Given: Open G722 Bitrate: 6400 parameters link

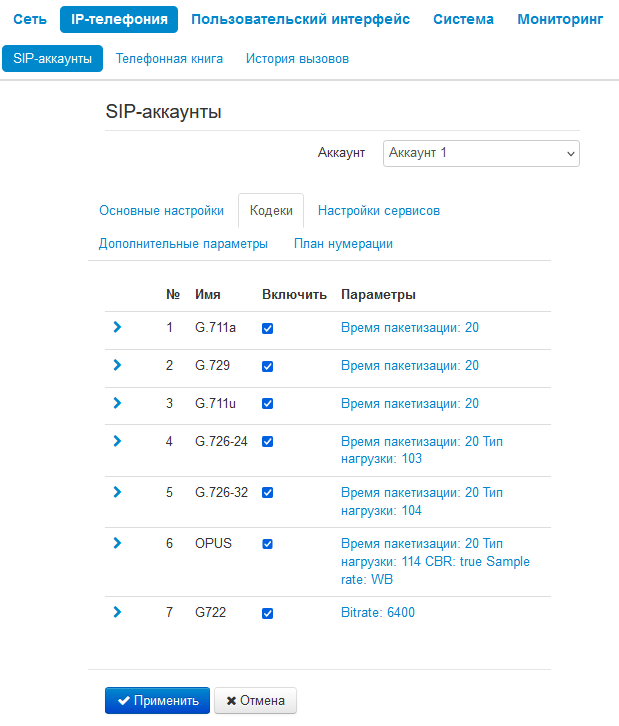Looking at the screenshot, I should click(x=378, y=613).
